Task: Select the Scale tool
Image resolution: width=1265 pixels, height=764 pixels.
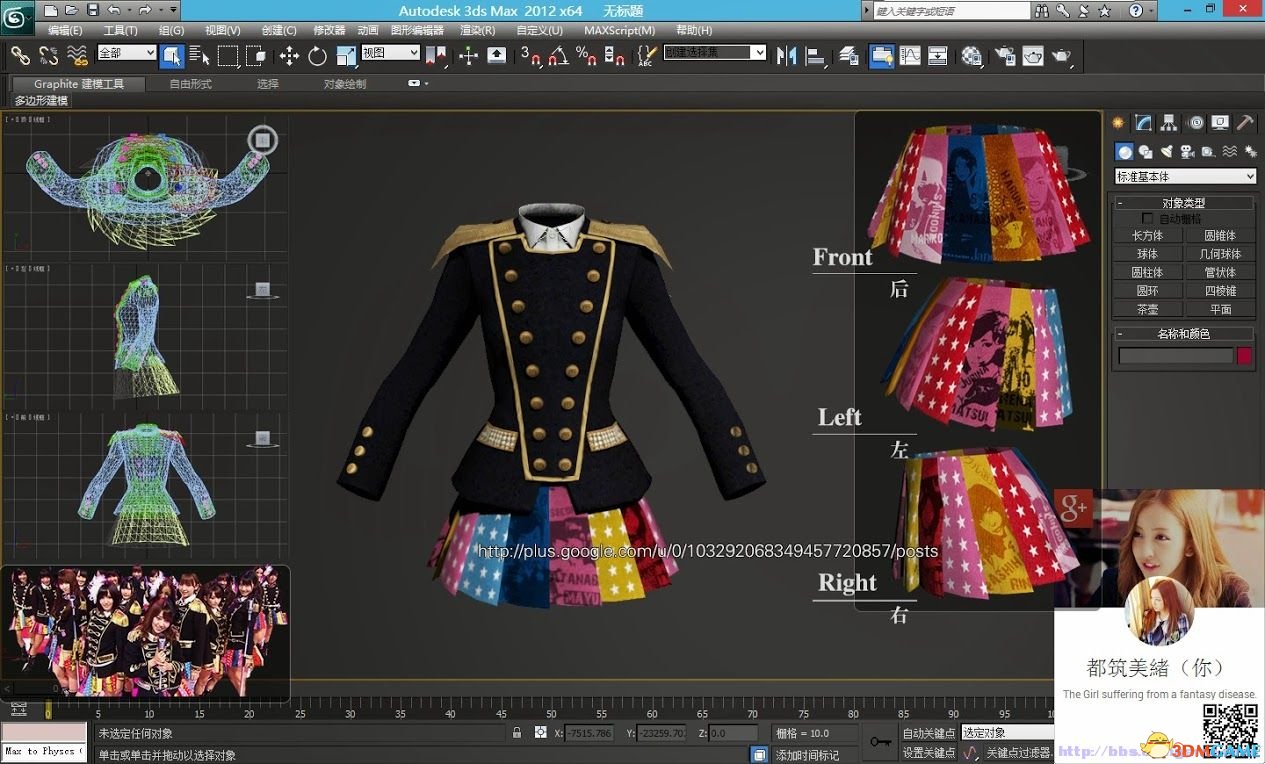Action: (x=346, y=55)
